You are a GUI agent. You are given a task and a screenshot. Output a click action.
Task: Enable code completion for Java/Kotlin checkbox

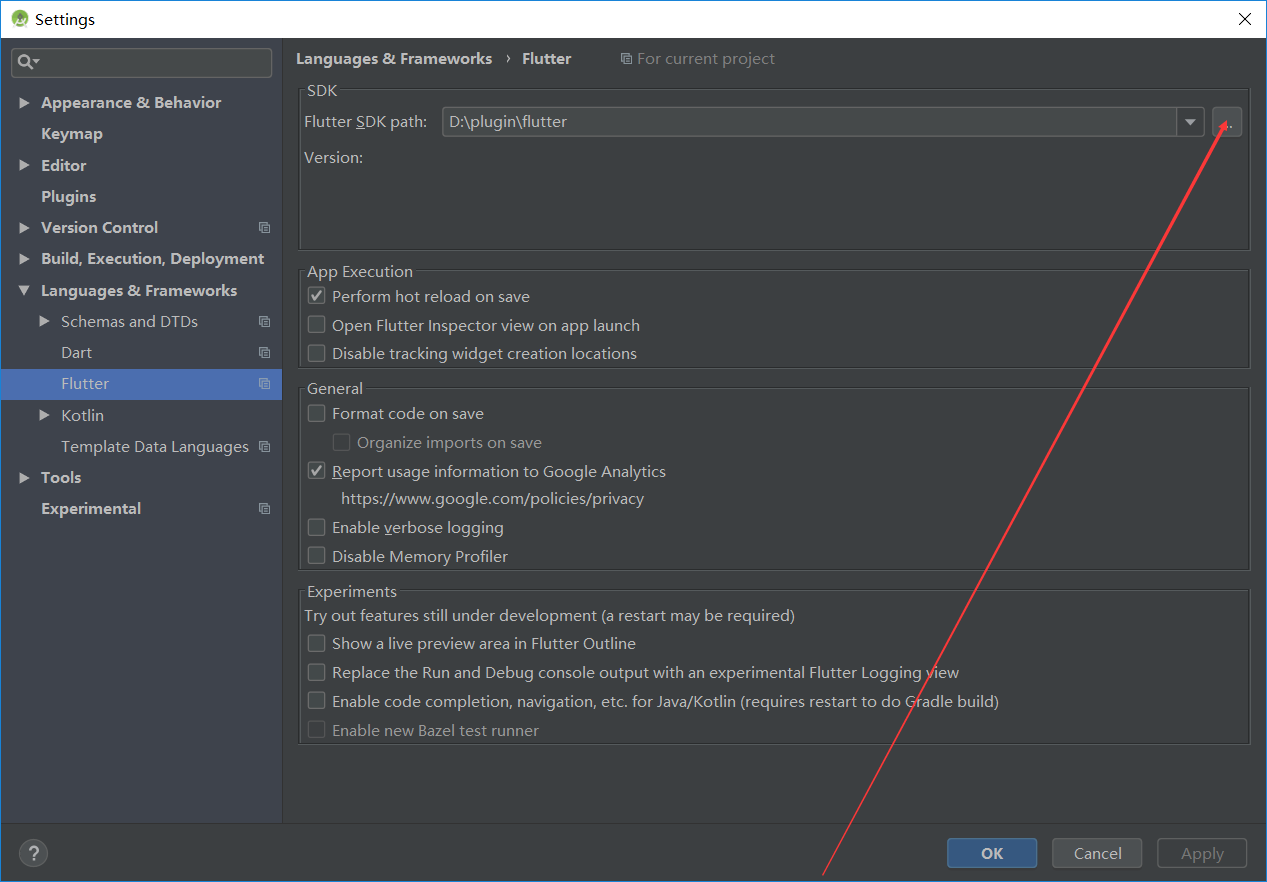click(316, 701)
